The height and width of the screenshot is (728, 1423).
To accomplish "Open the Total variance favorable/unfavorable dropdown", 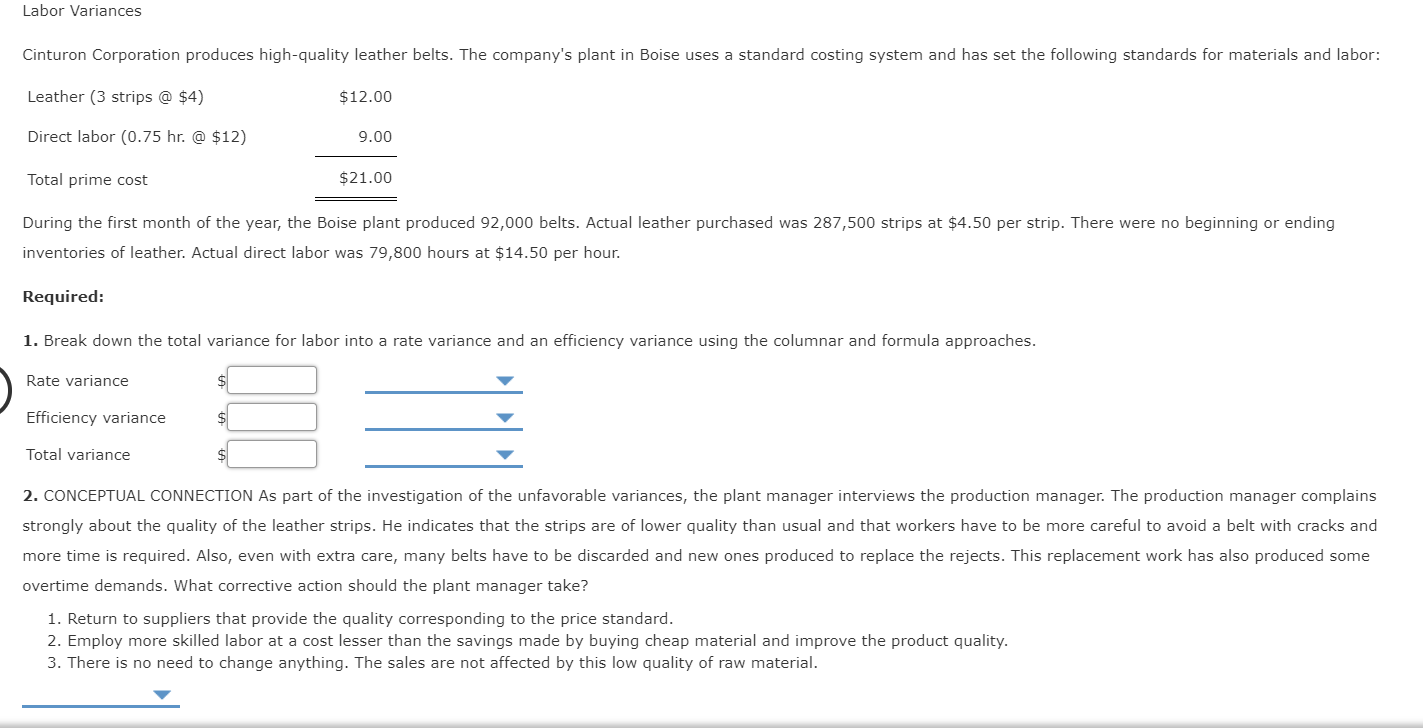I will 505,454.
